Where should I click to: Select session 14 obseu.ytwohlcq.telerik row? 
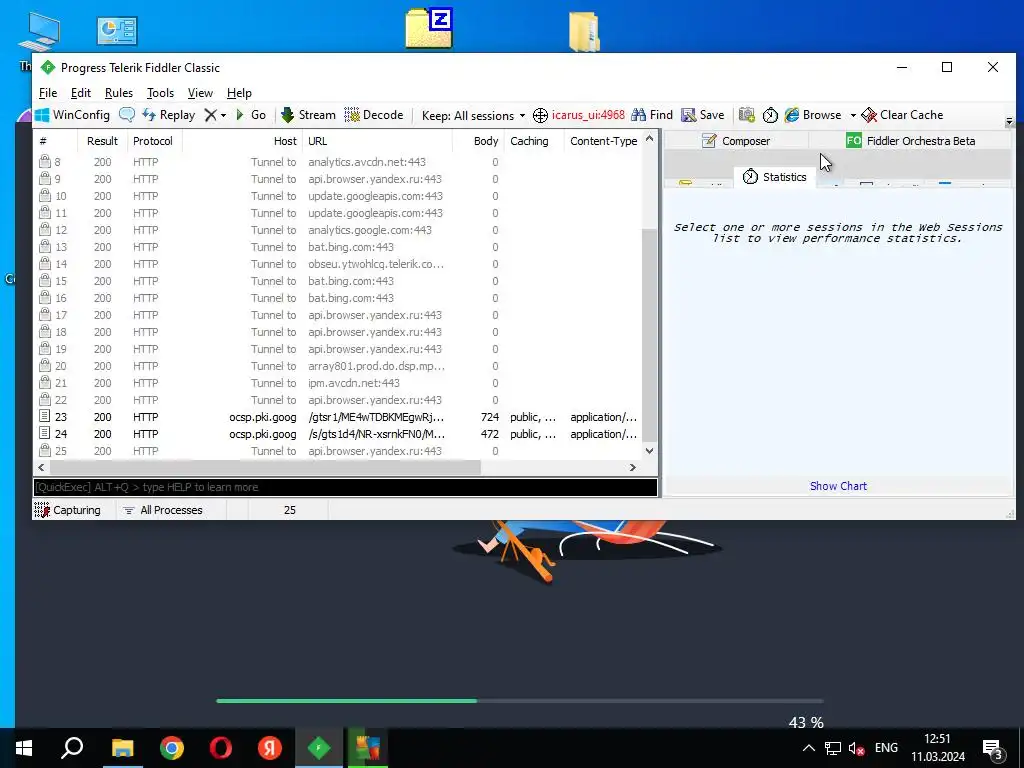click(338, 264)
